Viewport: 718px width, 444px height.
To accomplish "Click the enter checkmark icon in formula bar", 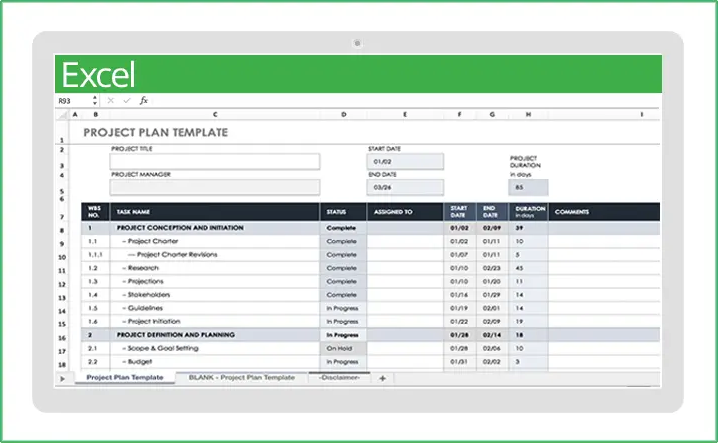I will (126, 100).
